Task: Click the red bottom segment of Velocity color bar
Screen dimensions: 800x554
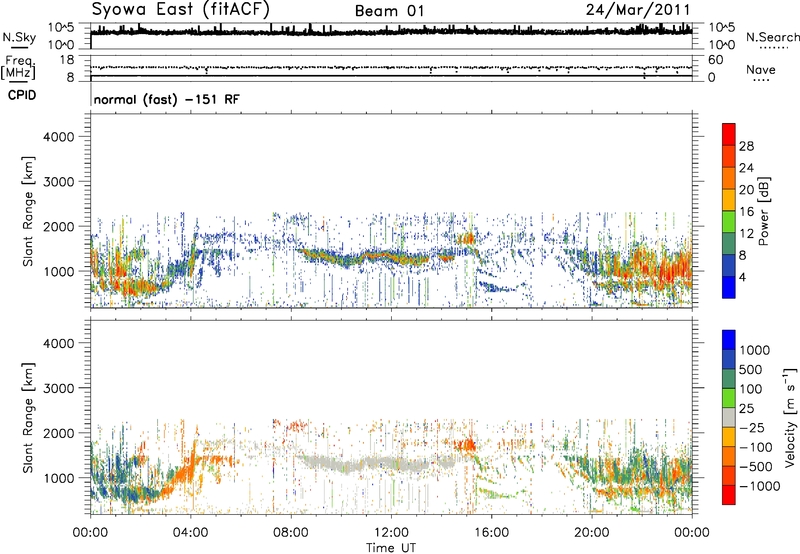Action: pyautogui.click(x=729, y=495)
